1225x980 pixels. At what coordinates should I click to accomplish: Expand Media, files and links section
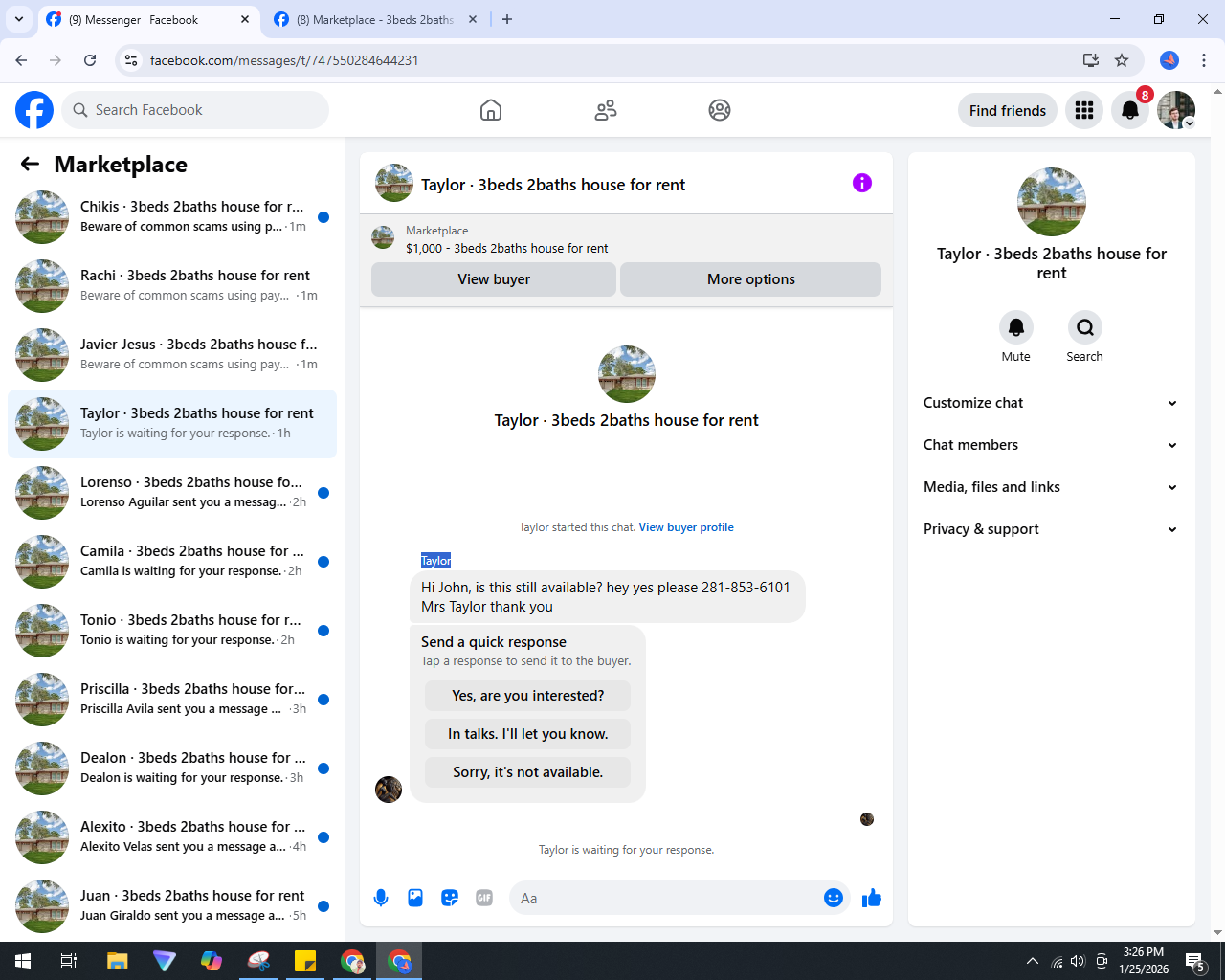click(1051, 487)
